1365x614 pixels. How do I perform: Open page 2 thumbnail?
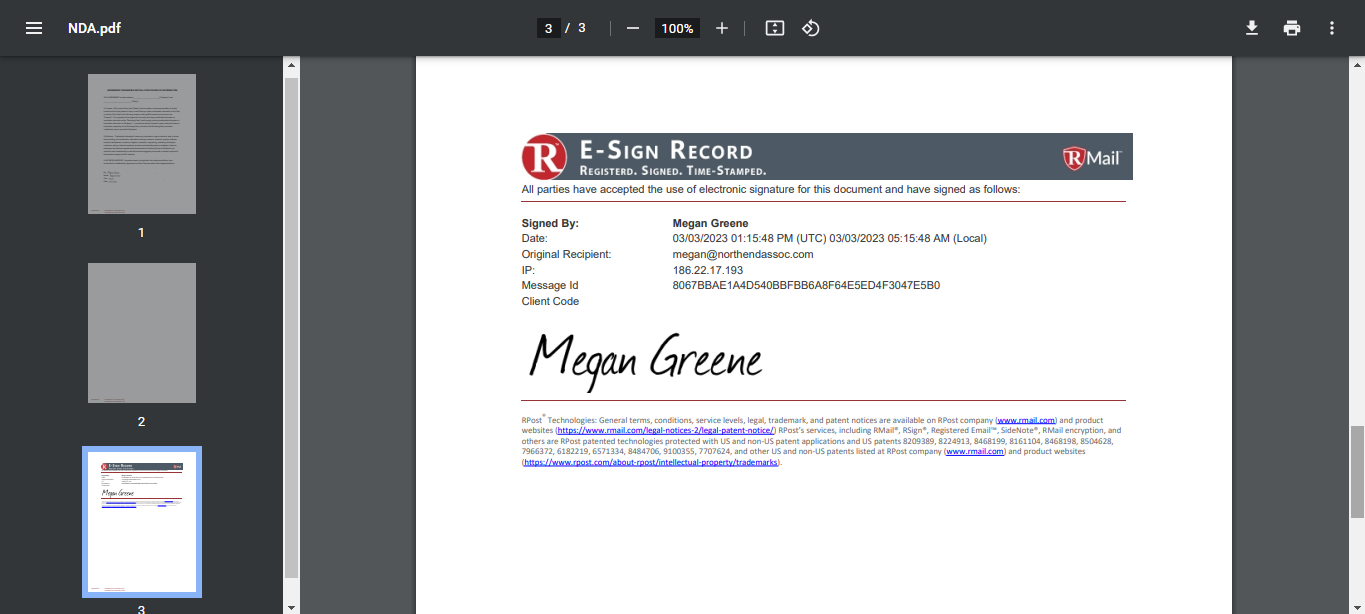coord(142,333)
